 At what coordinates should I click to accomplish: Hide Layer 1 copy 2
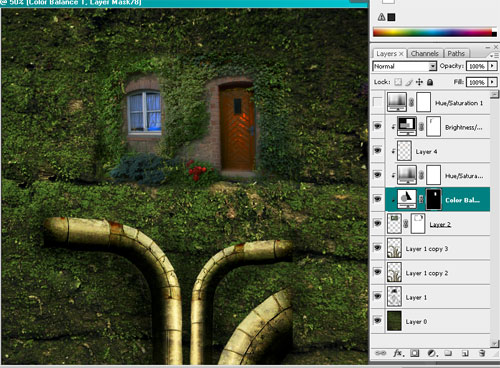(377, 272)
